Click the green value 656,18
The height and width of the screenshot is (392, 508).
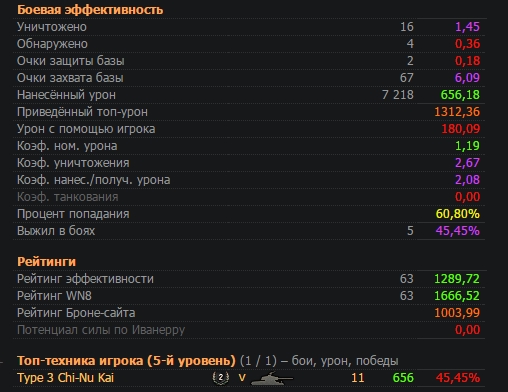tap(460, 95)
